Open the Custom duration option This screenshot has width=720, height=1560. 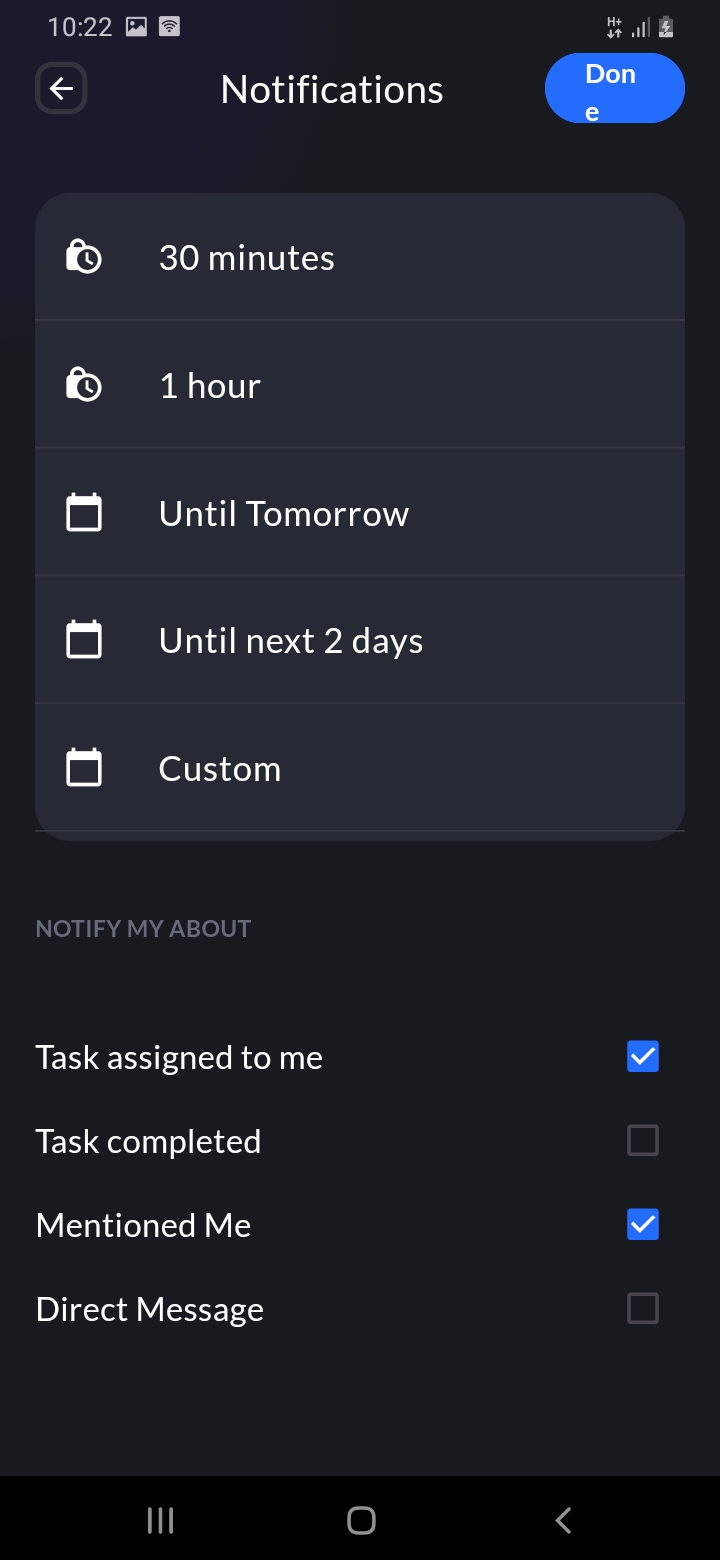click(220, 769)
